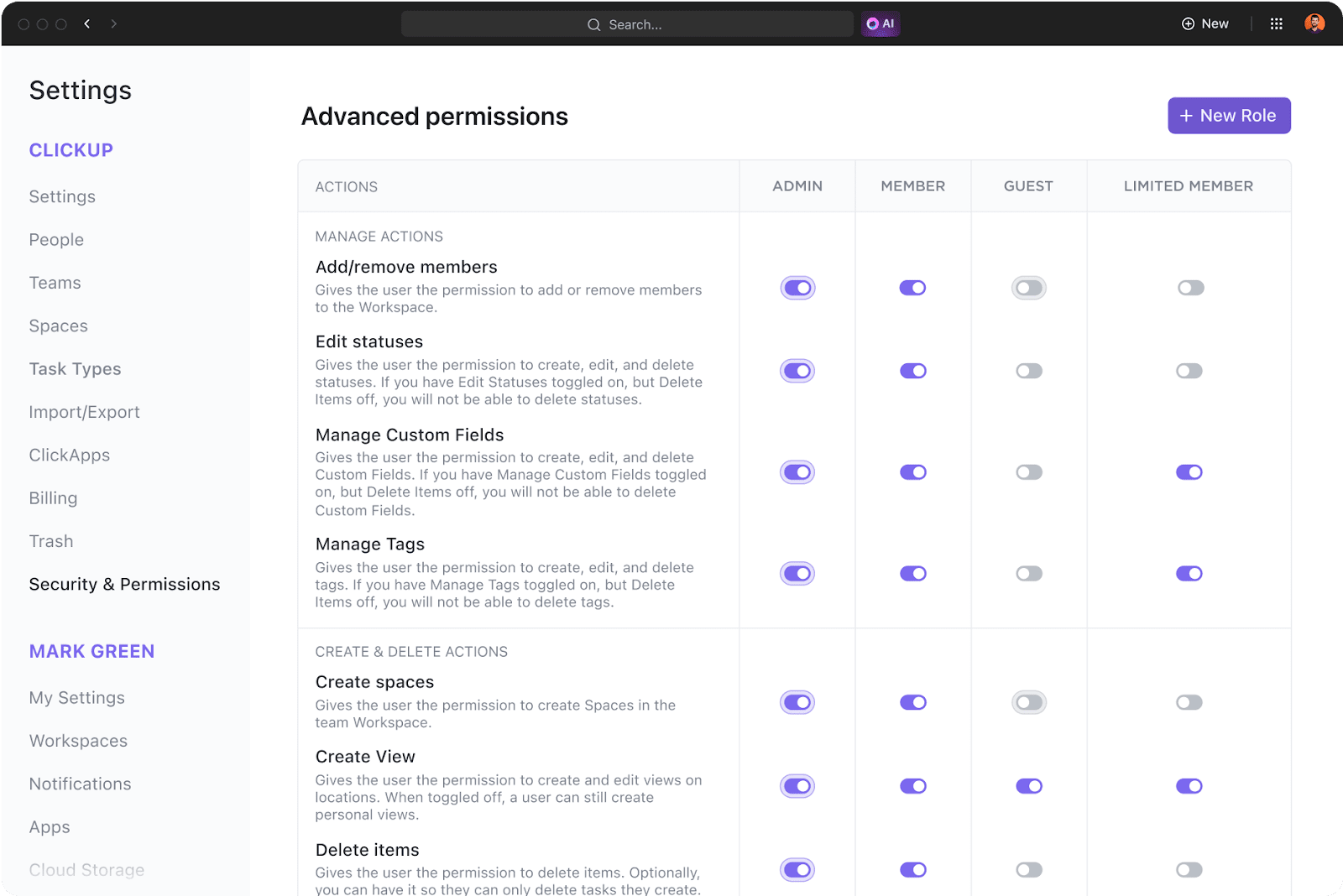Create a New Role
The width and height of the screenshot is (1343, 896).
[x=1229, y=116]
